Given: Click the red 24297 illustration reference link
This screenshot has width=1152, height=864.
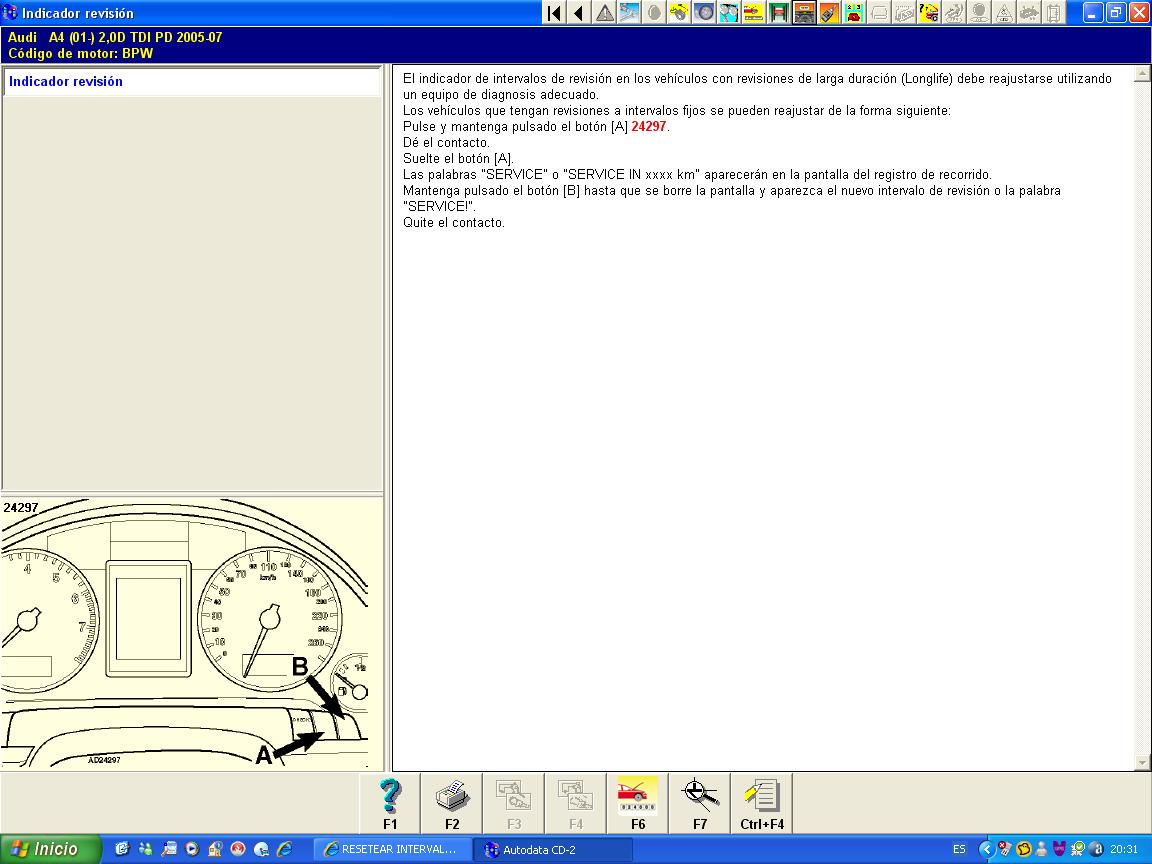Looking at the screenshot, I should click(649, 126).
